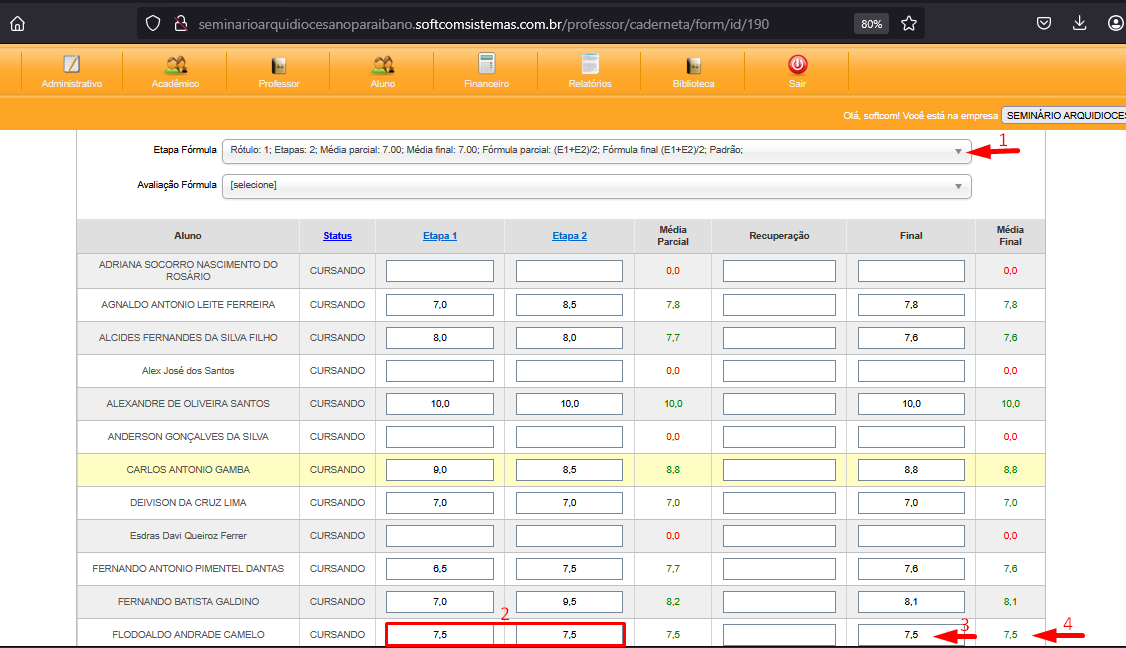Open the Aluno menu icon
1126x648 pixels.
tap(382, 65)
